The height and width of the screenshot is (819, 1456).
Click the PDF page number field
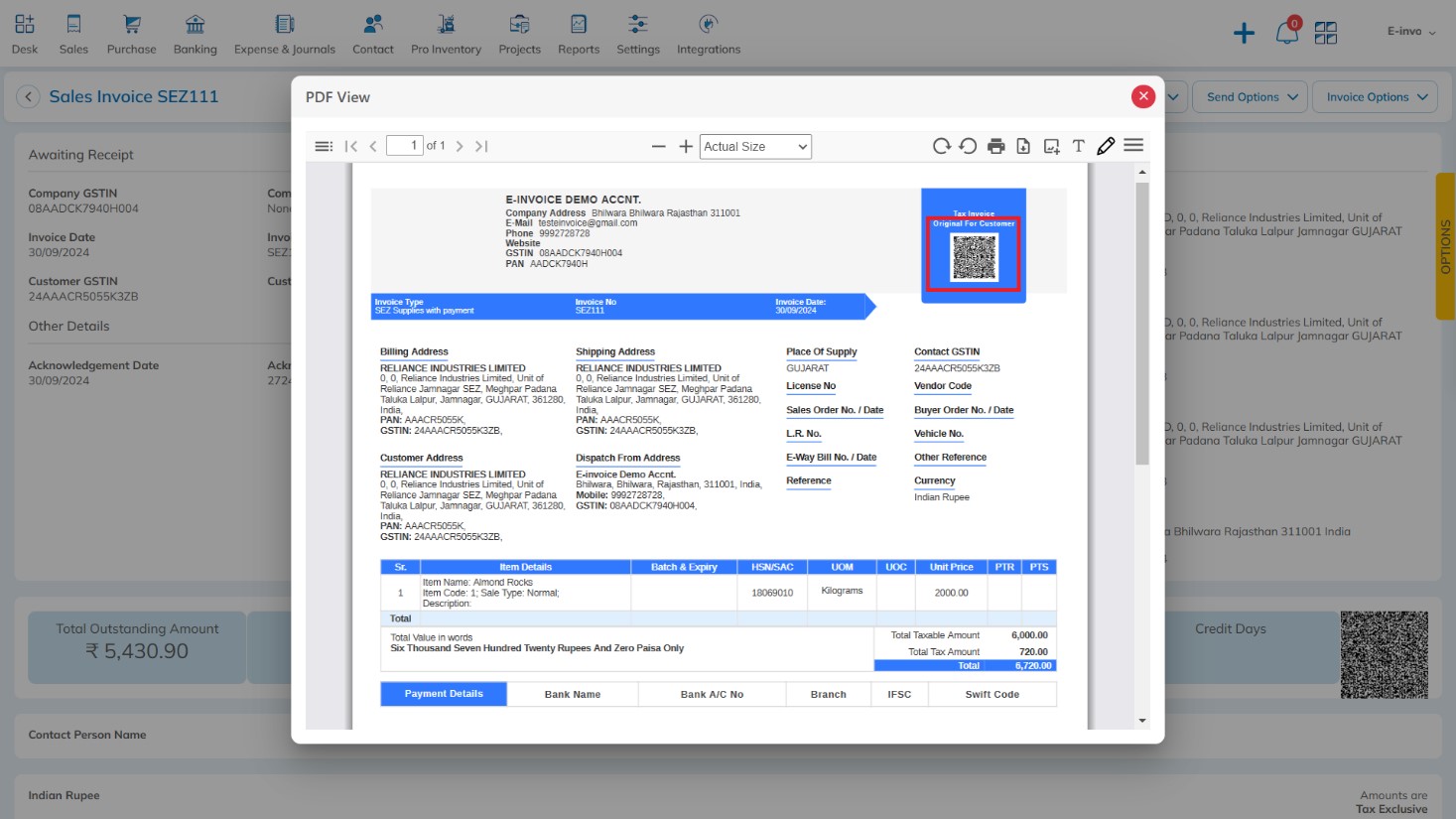405,146
